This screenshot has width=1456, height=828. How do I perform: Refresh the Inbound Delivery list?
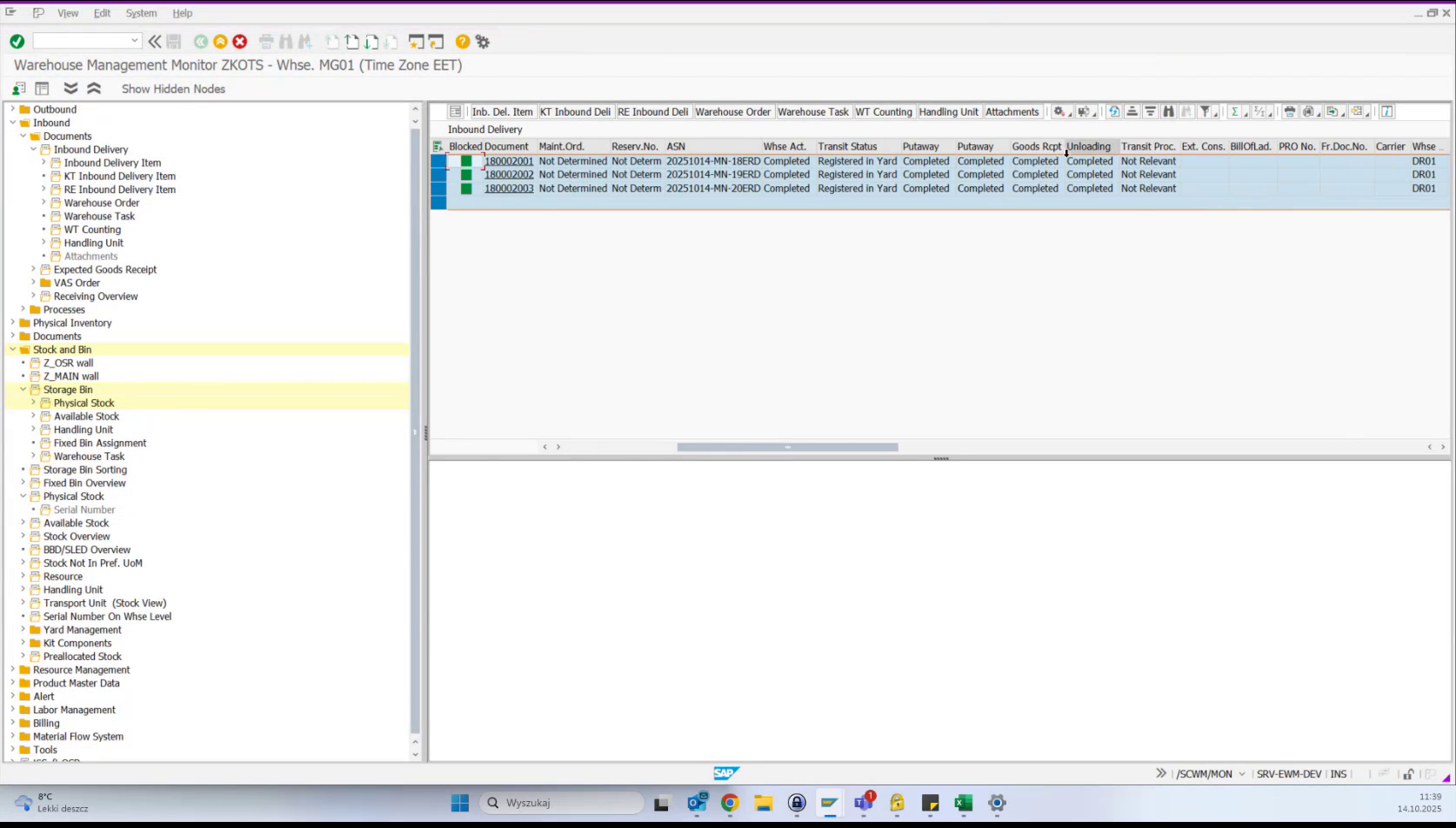(1114, 112)
